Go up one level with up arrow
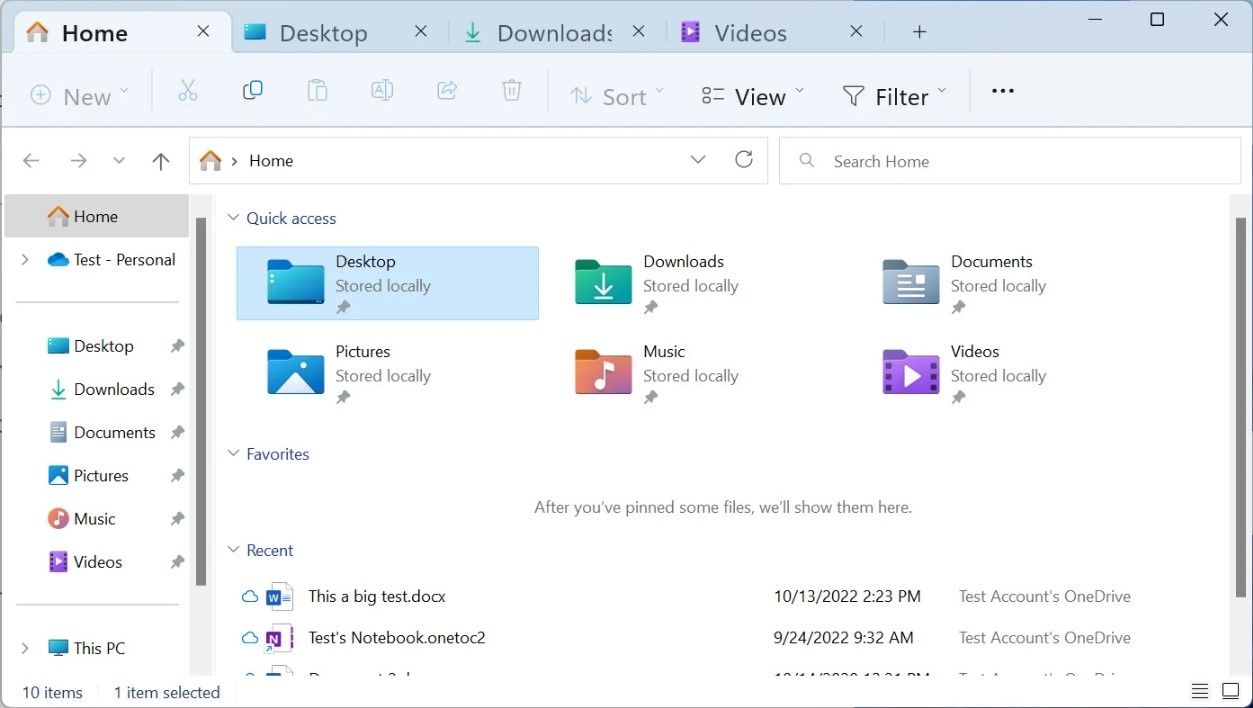The height and width of the screenshot is (708, 1253). (161, 161)
